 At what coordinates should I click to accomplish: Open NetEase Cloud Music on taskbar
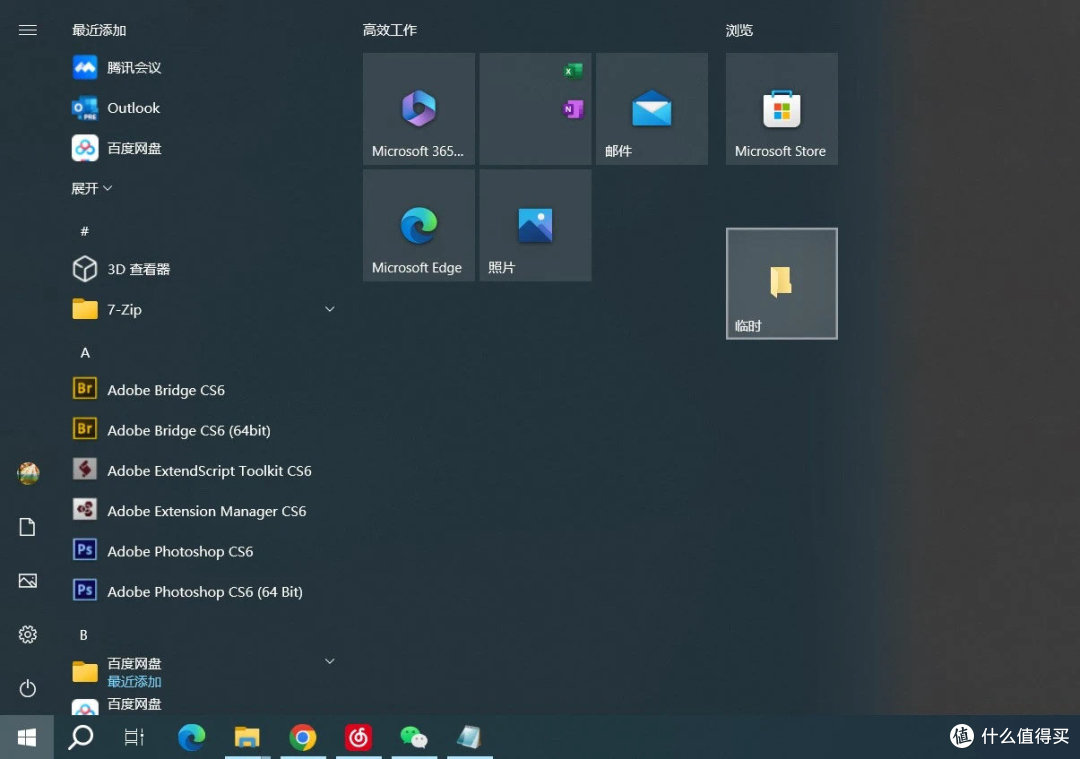click(358, 737)
